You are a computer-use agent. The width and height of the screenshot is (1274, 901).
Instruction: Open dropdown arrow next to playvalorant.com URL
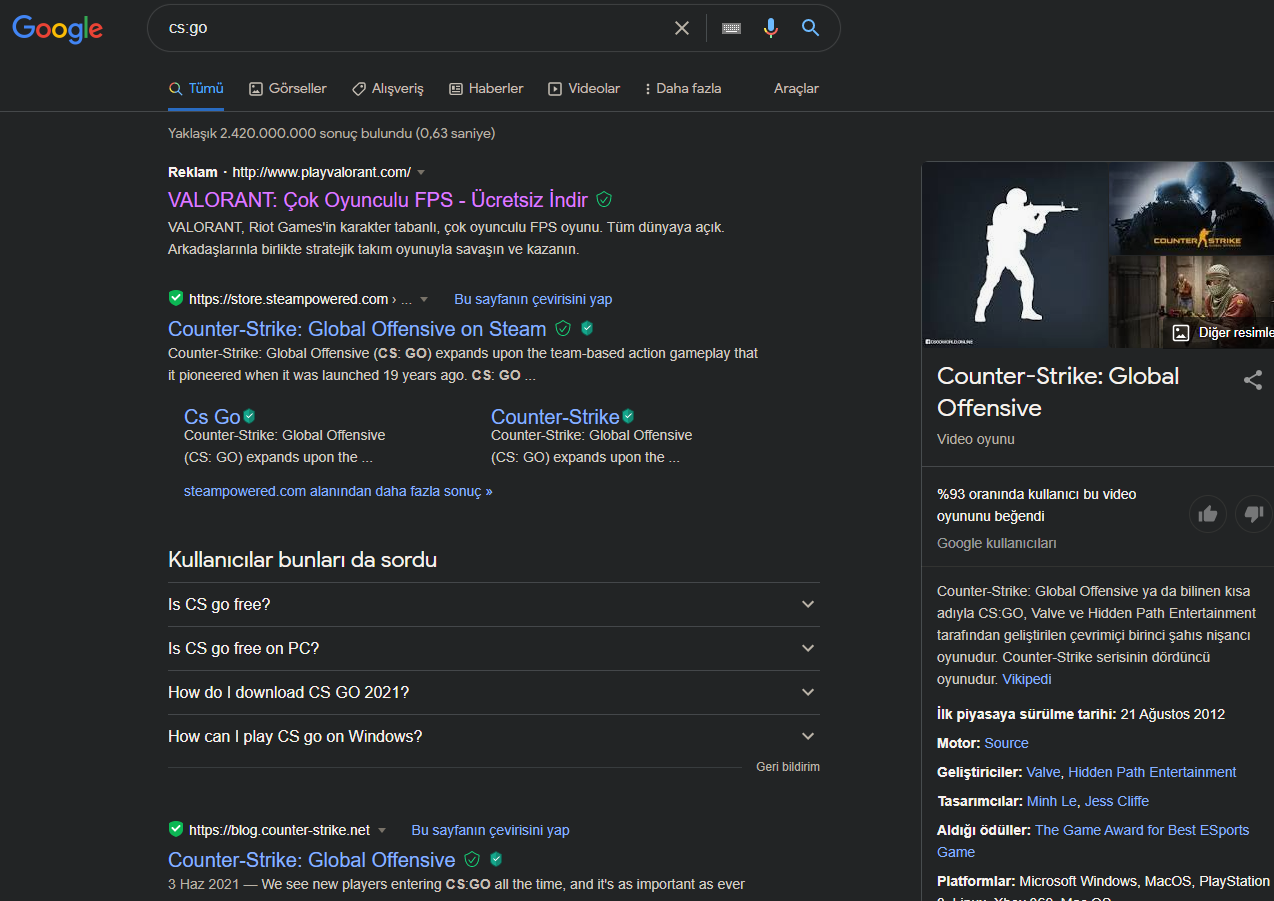[x=421, y=172]
